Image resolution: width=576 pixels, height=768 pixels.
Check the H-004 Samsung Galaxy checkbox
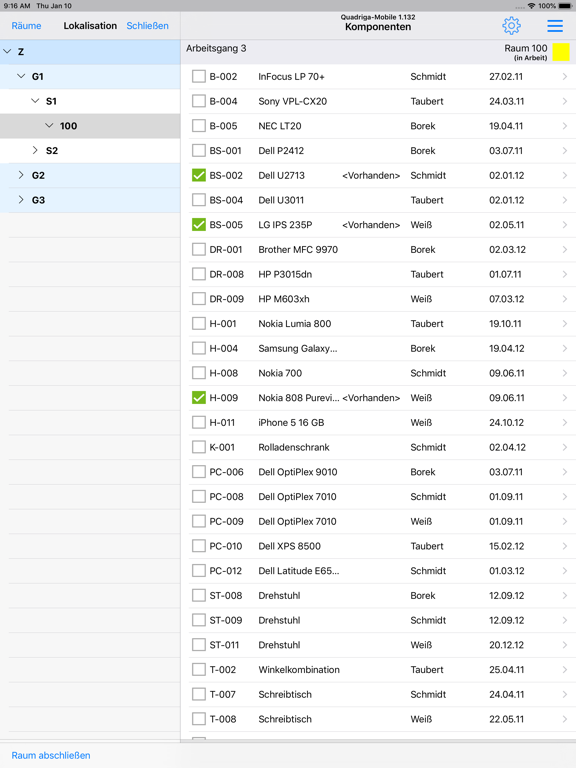(198, 348)
